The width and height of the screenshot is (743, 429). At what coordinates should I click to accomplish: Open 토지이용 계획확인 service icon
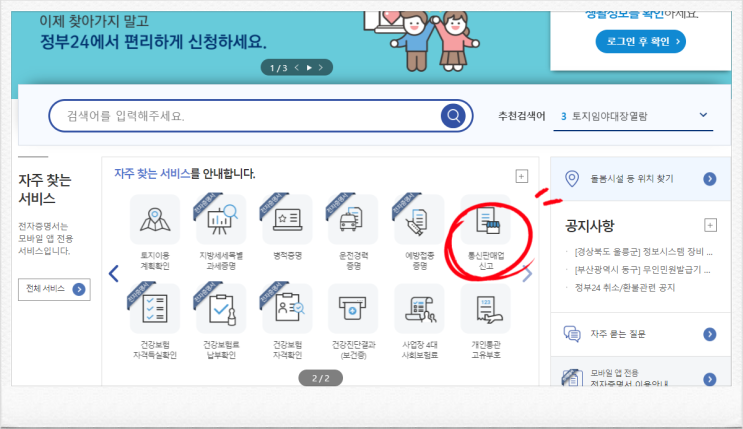154,220
